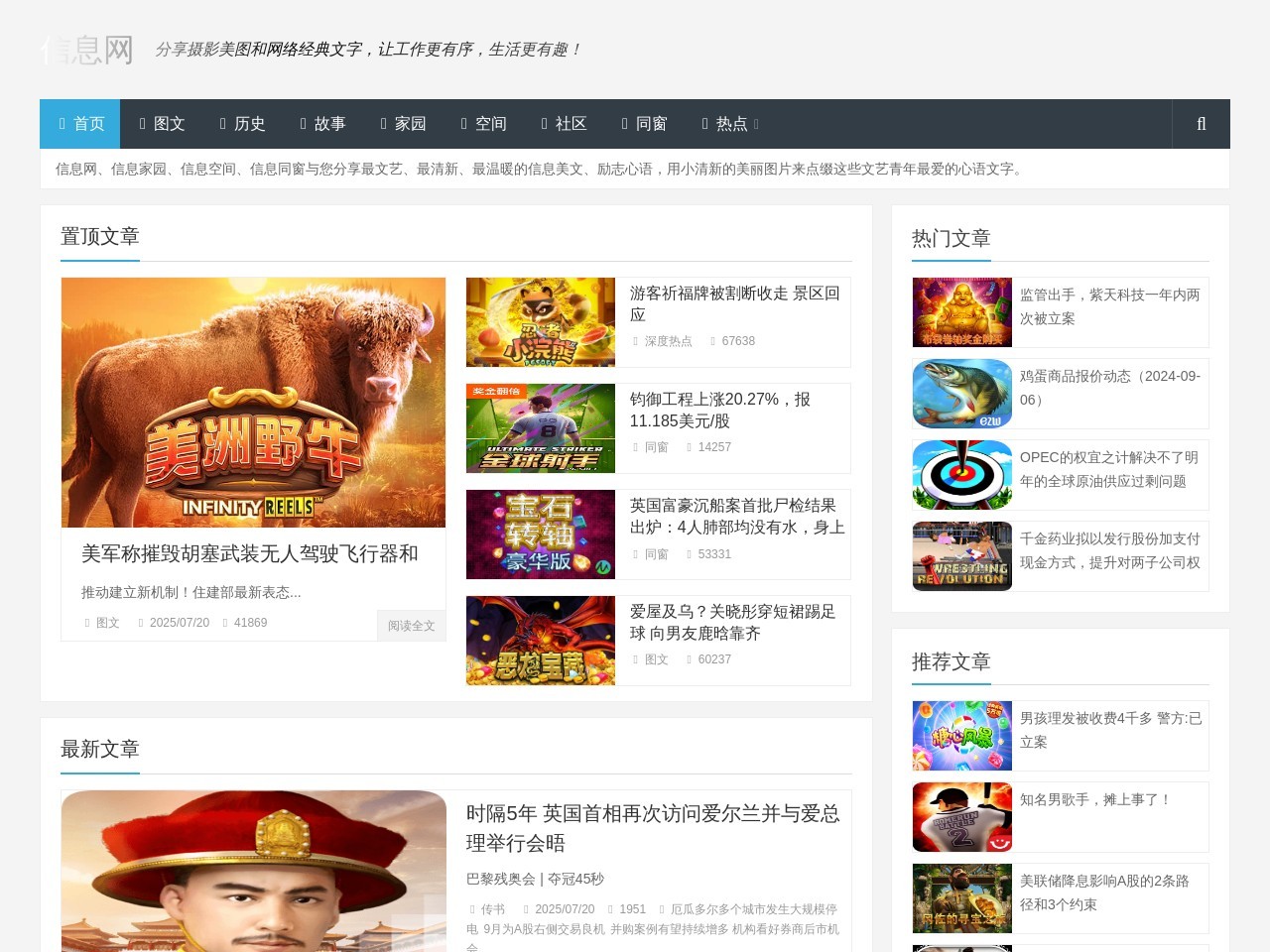This screenshot has height=952, width=1270.
Task: Open the 故事 menu item
Action: 321,124
